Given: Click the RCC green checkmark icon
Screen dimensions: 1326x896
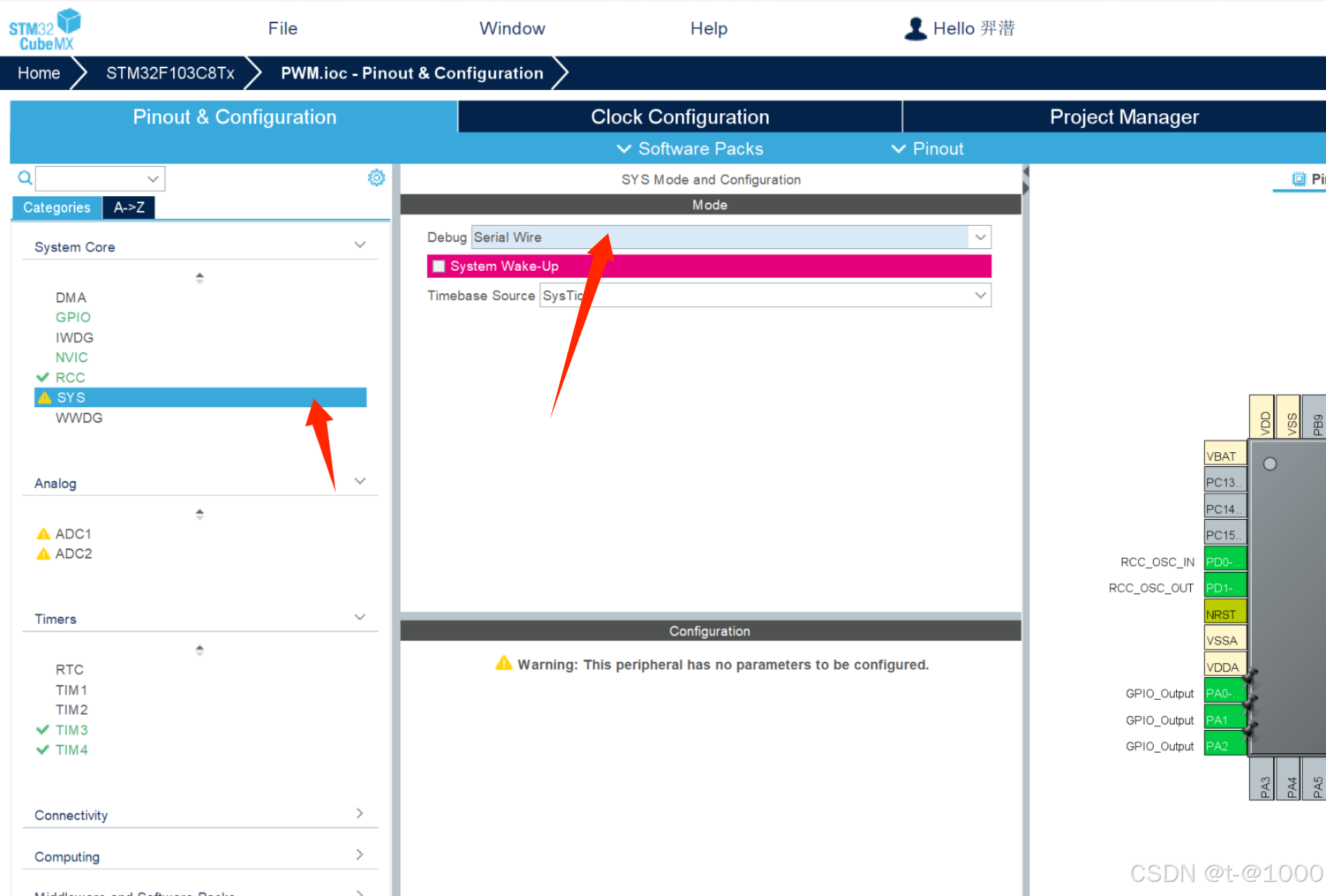Looking at the screenshot, I should pyautogui.click(x=43, y=378).
